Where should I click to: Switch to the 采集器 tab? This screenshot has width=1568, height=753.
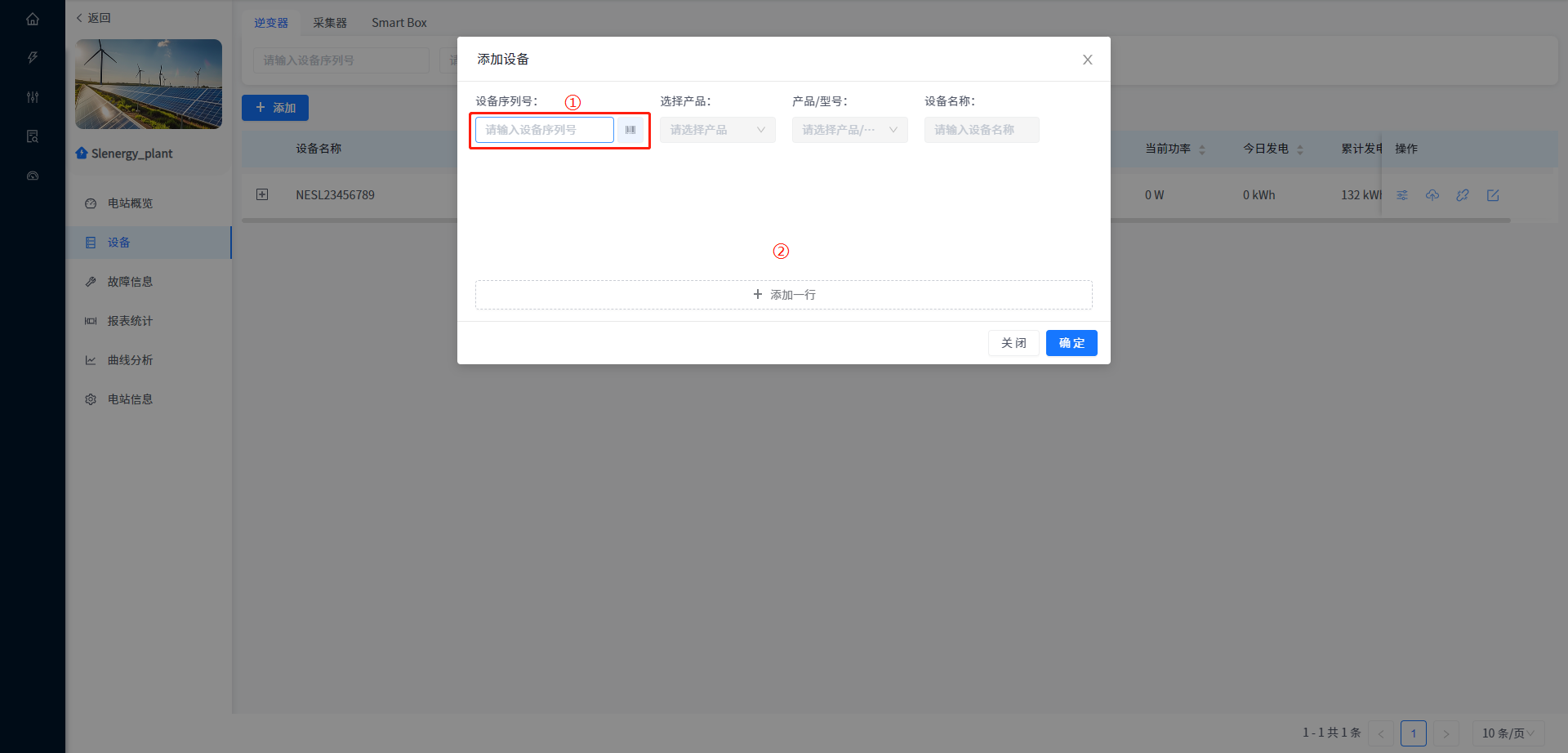click(330, 23)
